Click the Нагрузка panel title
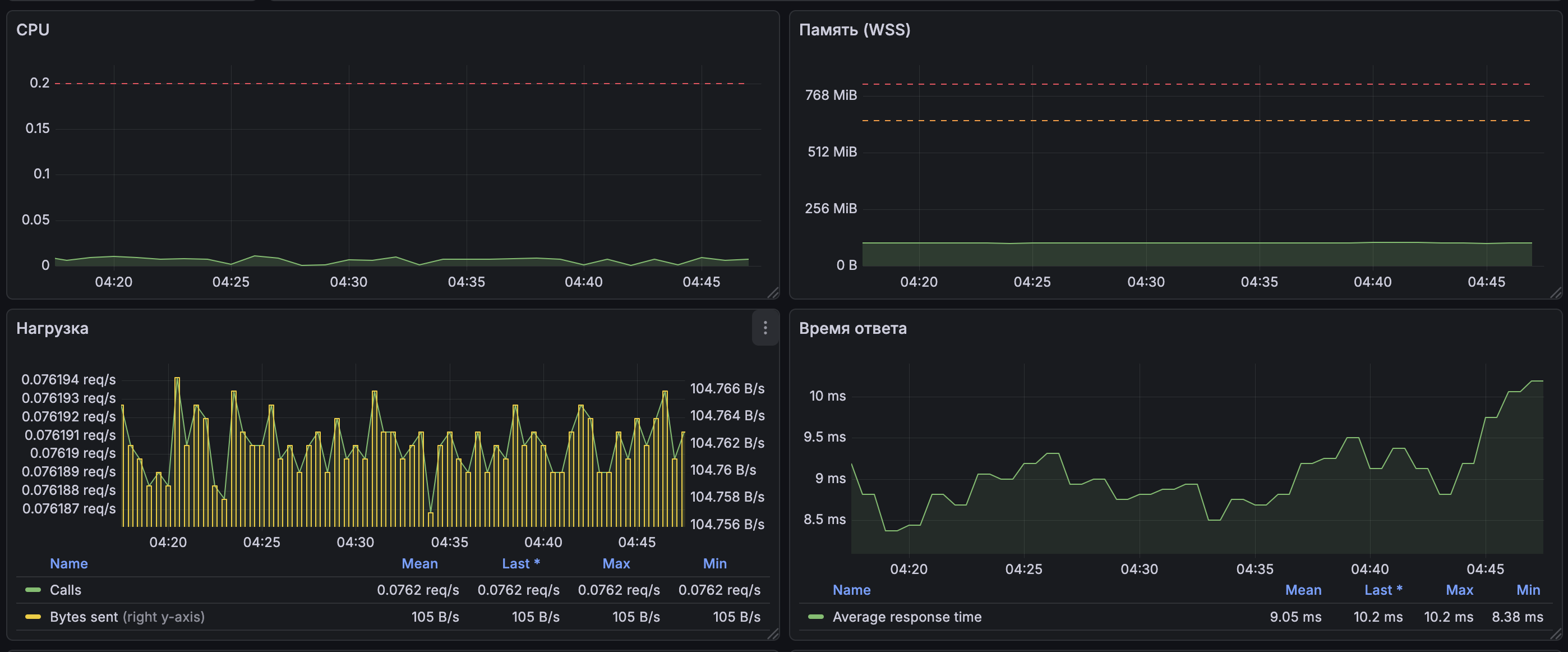Viewport: 1568px width, 652px height. pyautogui.click(x=52, y=328)
